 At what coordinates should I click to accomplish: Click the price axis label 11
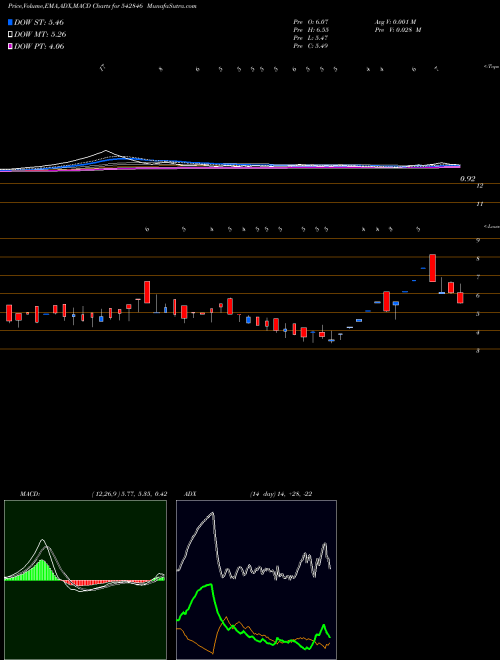[479, 204]
